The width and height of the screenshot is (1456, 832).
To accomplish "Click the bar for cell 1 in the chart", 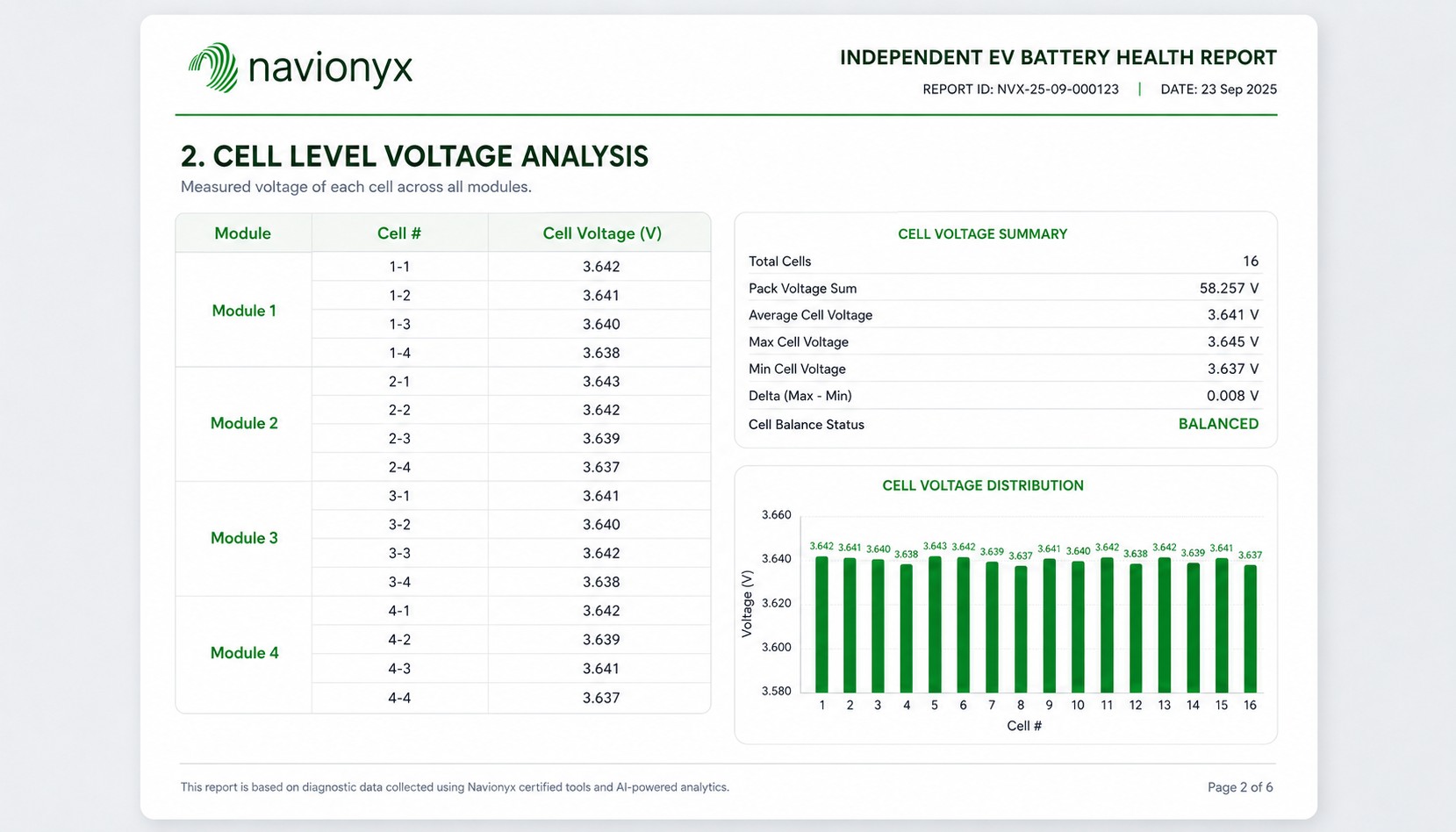I will (821, 625).
